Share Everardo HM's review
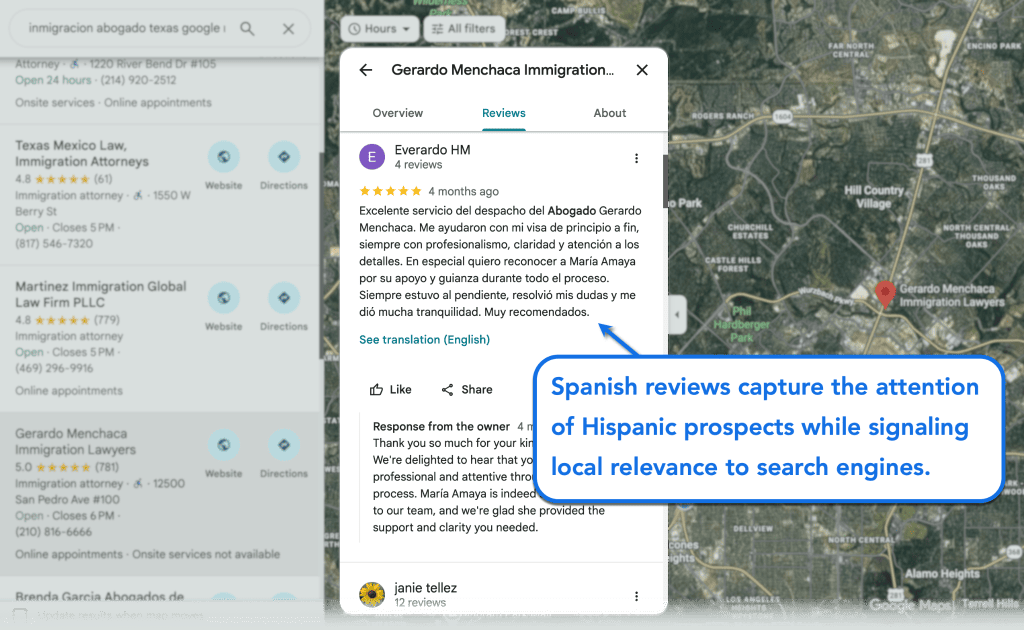Viewport: 1024px width, 630px height. 467,390
